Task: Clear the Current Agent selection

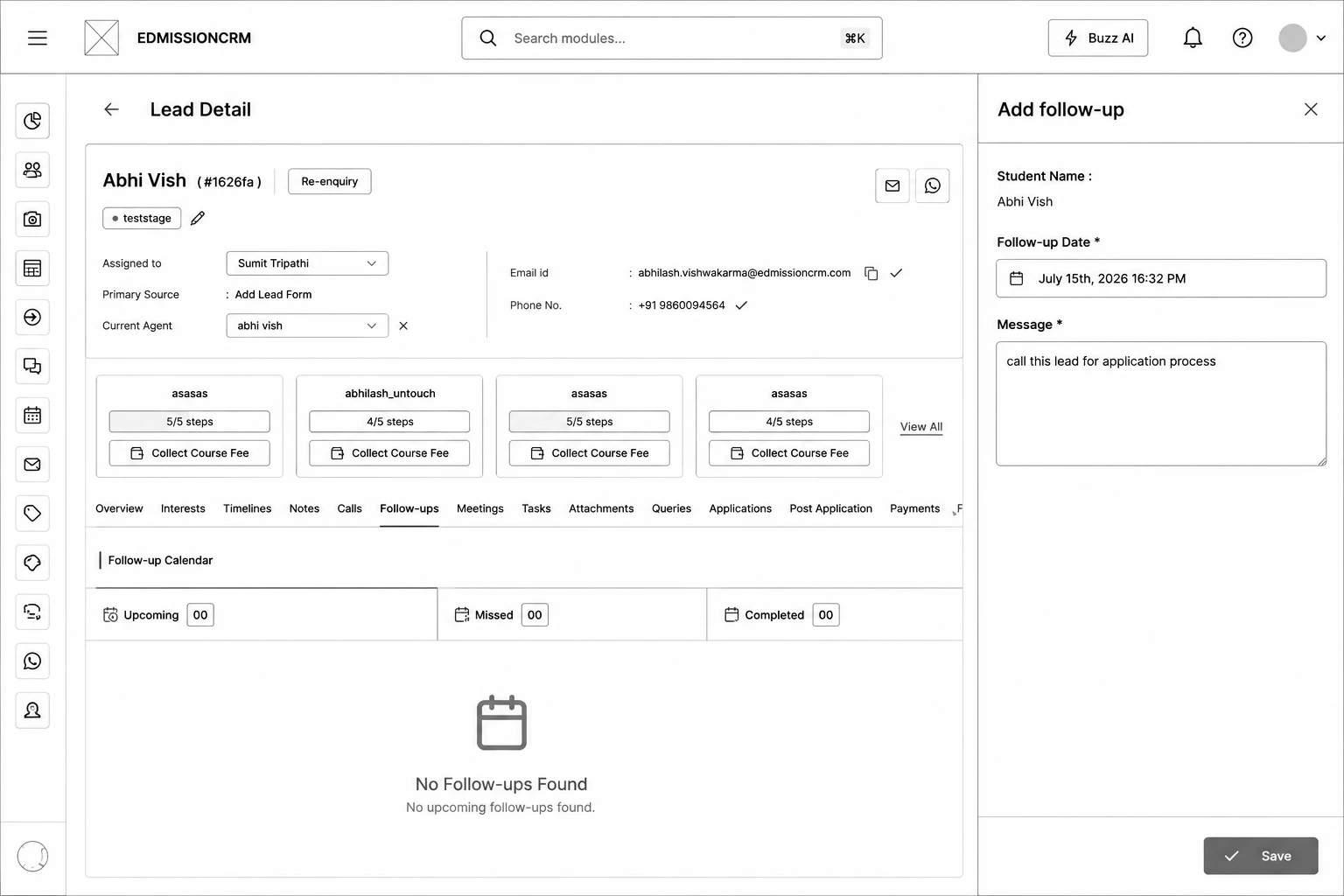Action: 403,325
